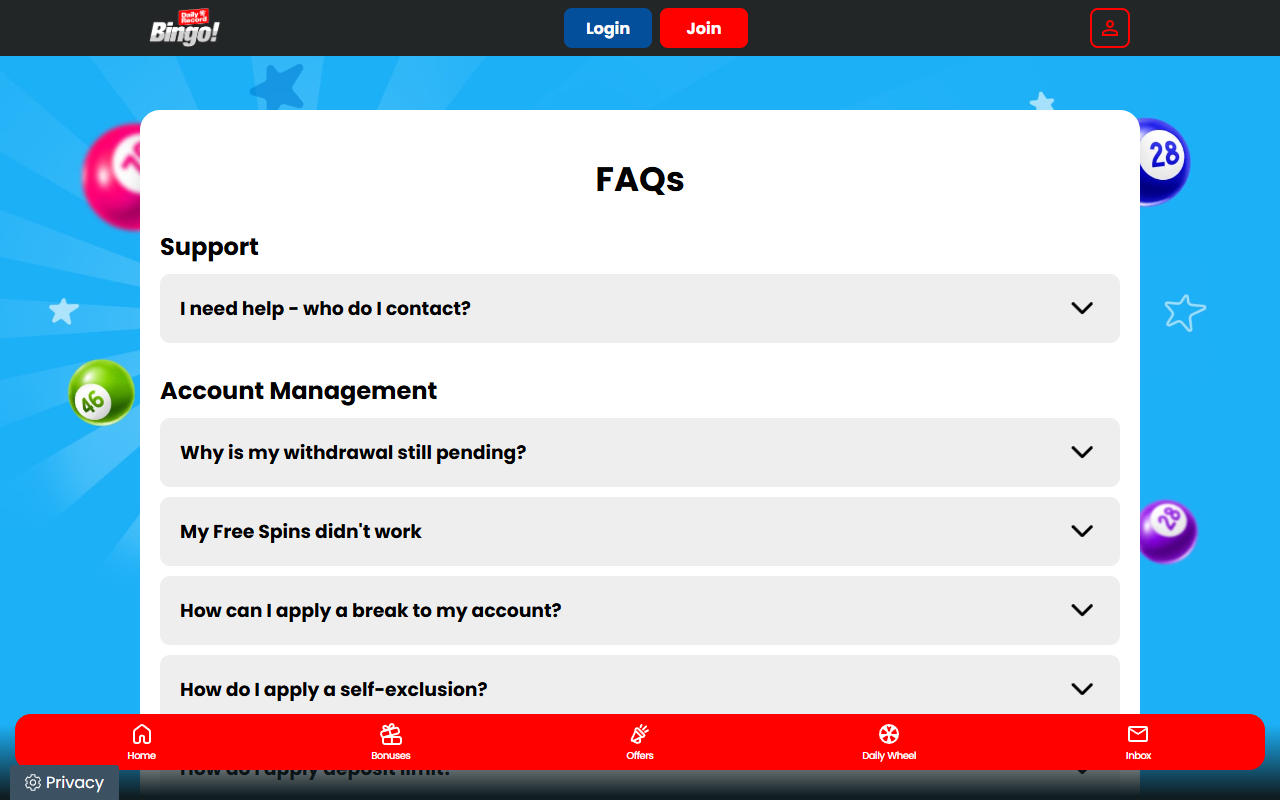The width and height of the screenshot is (1280, 800).
Task: Expand 'How do I apply a self-exclusion?' chevron
Action: pos(1082,689)
